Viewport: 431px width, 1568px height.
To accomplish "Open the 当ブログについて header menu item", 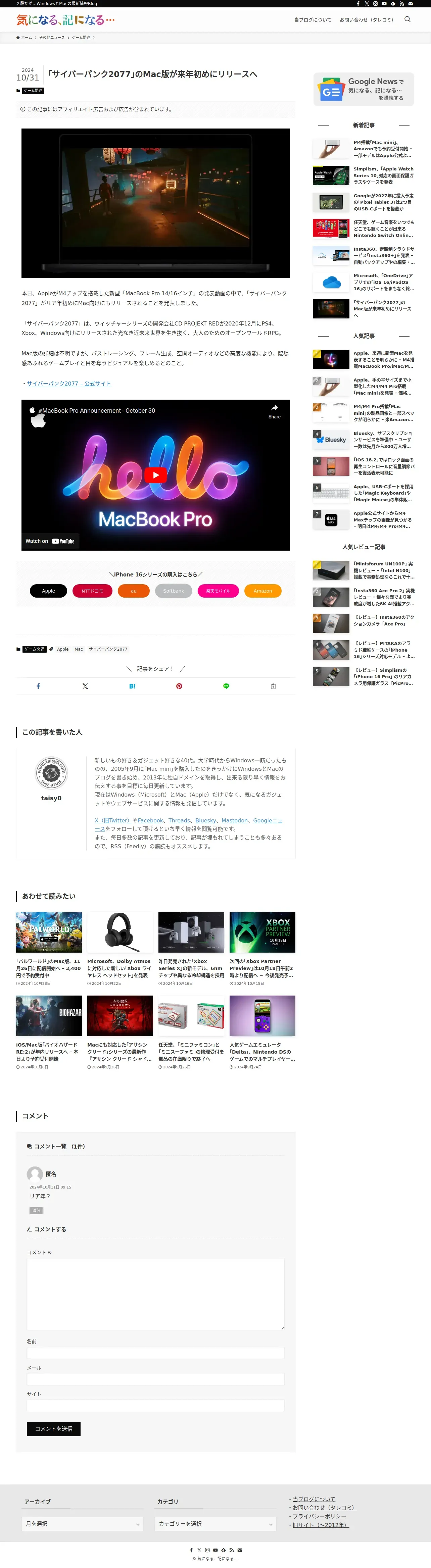I will [x=313, y=19].
